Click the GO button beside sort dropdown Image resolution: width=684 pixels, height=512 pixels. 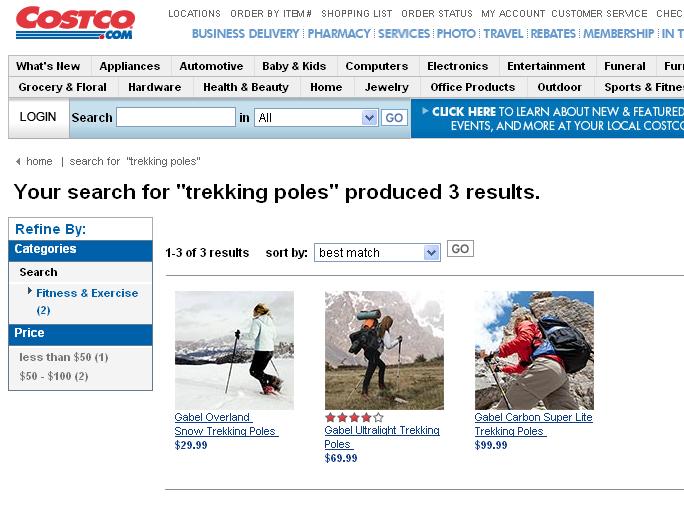(460, 249)
